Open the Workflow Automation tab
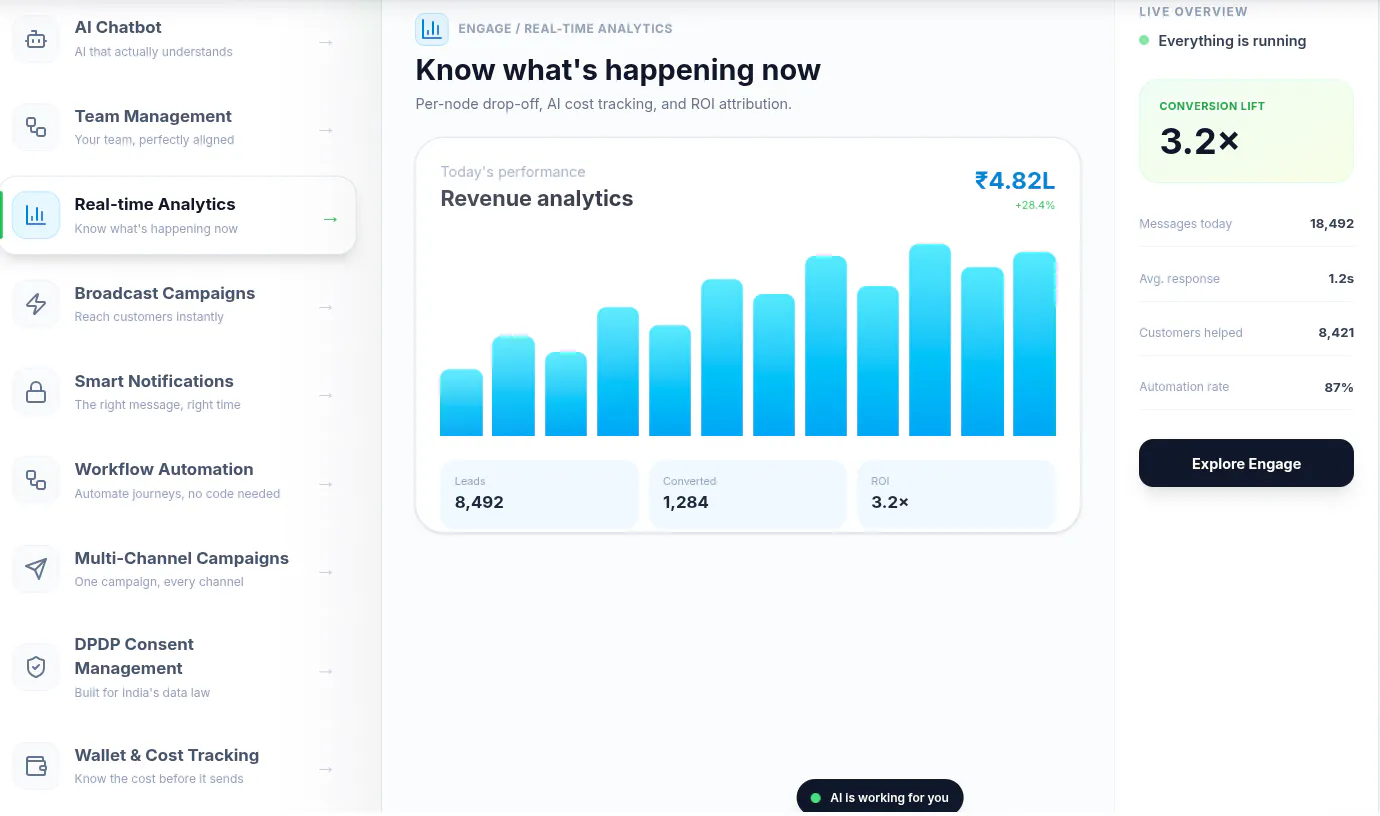This screenshot has width=1380, height=816. pos(178,480)
